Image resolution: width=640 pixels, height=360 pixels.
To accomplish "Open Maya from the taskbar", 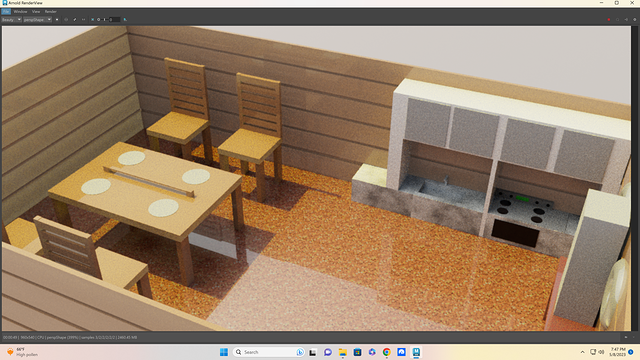I will [416, 352].
